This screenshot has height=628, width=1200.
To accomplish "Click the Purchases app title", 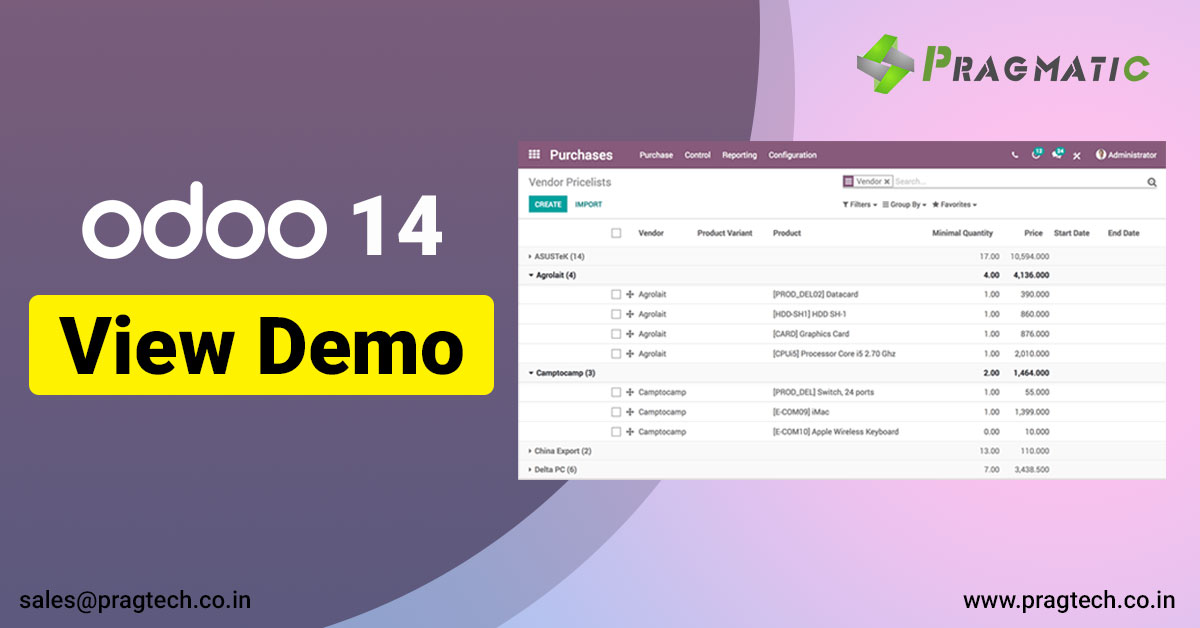I will click(x=581, y=155).
